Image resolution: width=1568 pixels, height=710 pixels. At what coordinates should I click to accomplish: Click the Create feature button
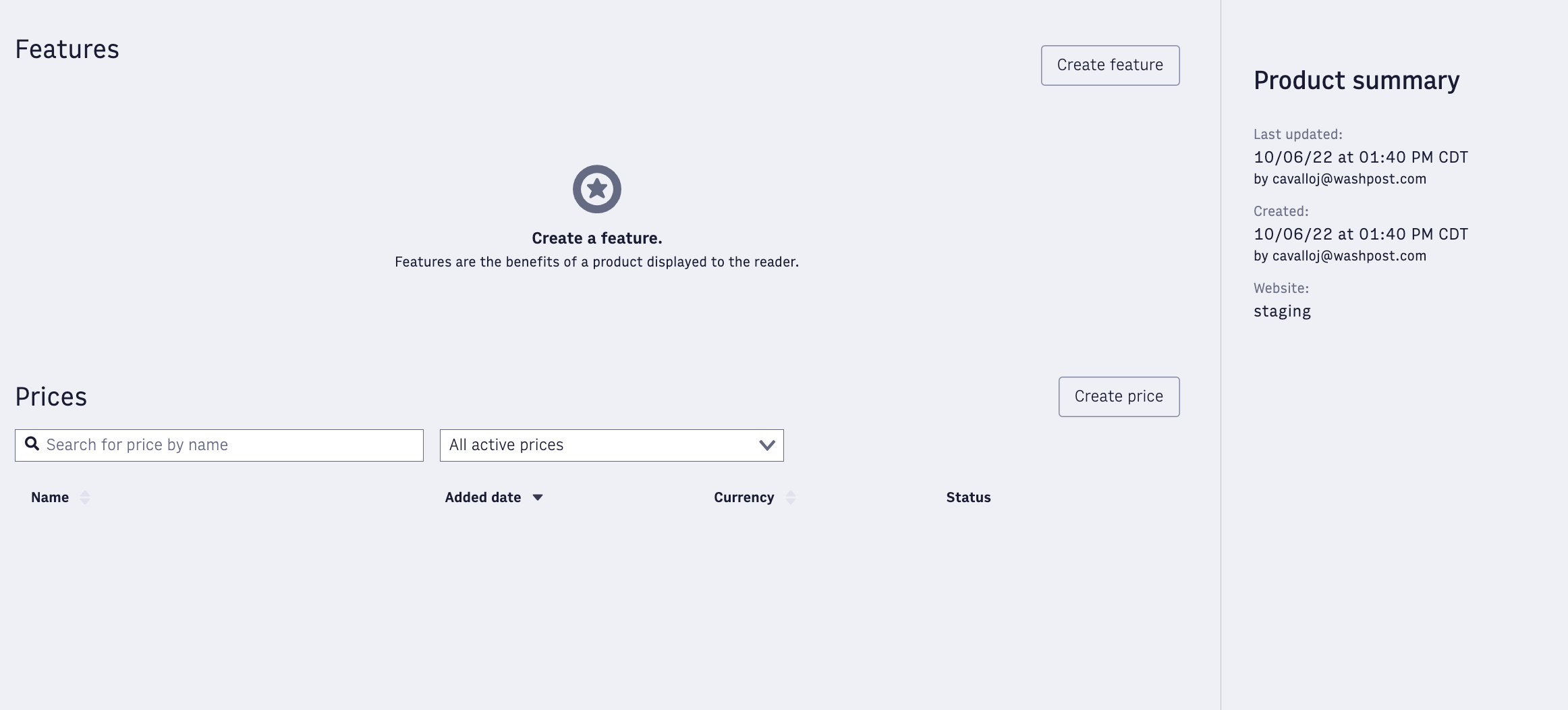pos(1110,65)
